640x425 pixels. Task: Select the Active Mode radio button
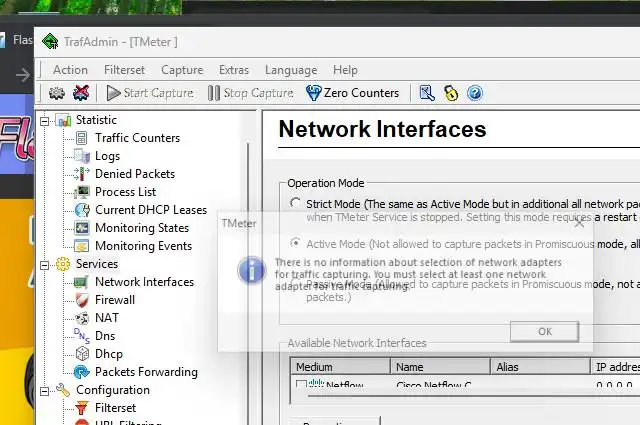[295, 243]
